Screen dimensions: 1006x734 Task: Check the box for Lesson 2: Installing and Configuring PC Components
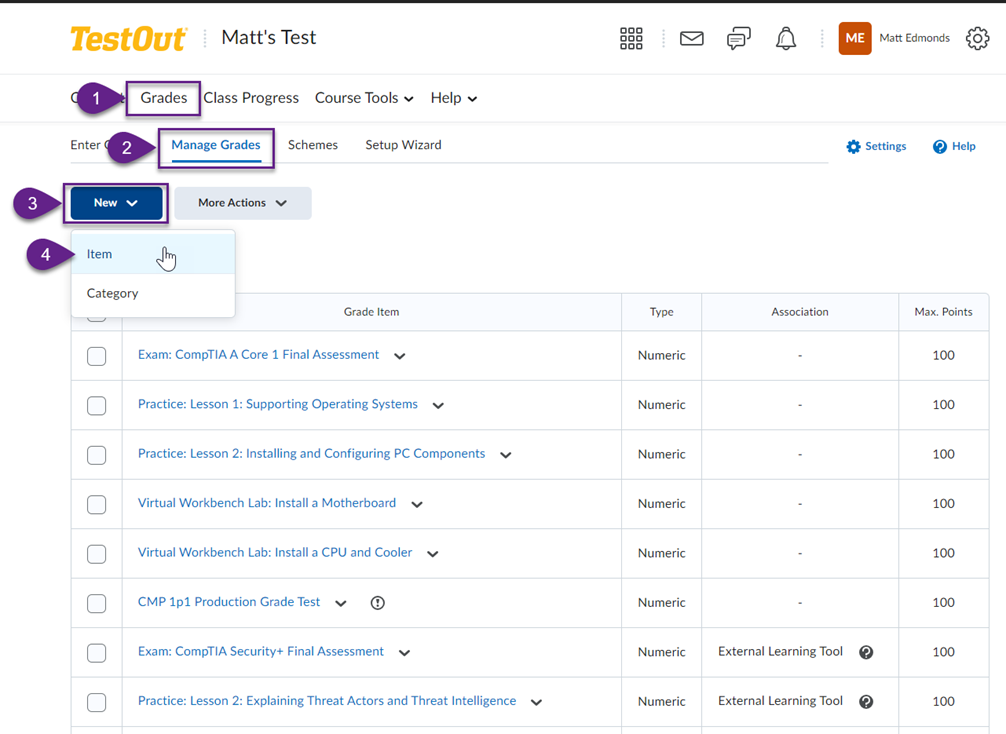(96, 455)
